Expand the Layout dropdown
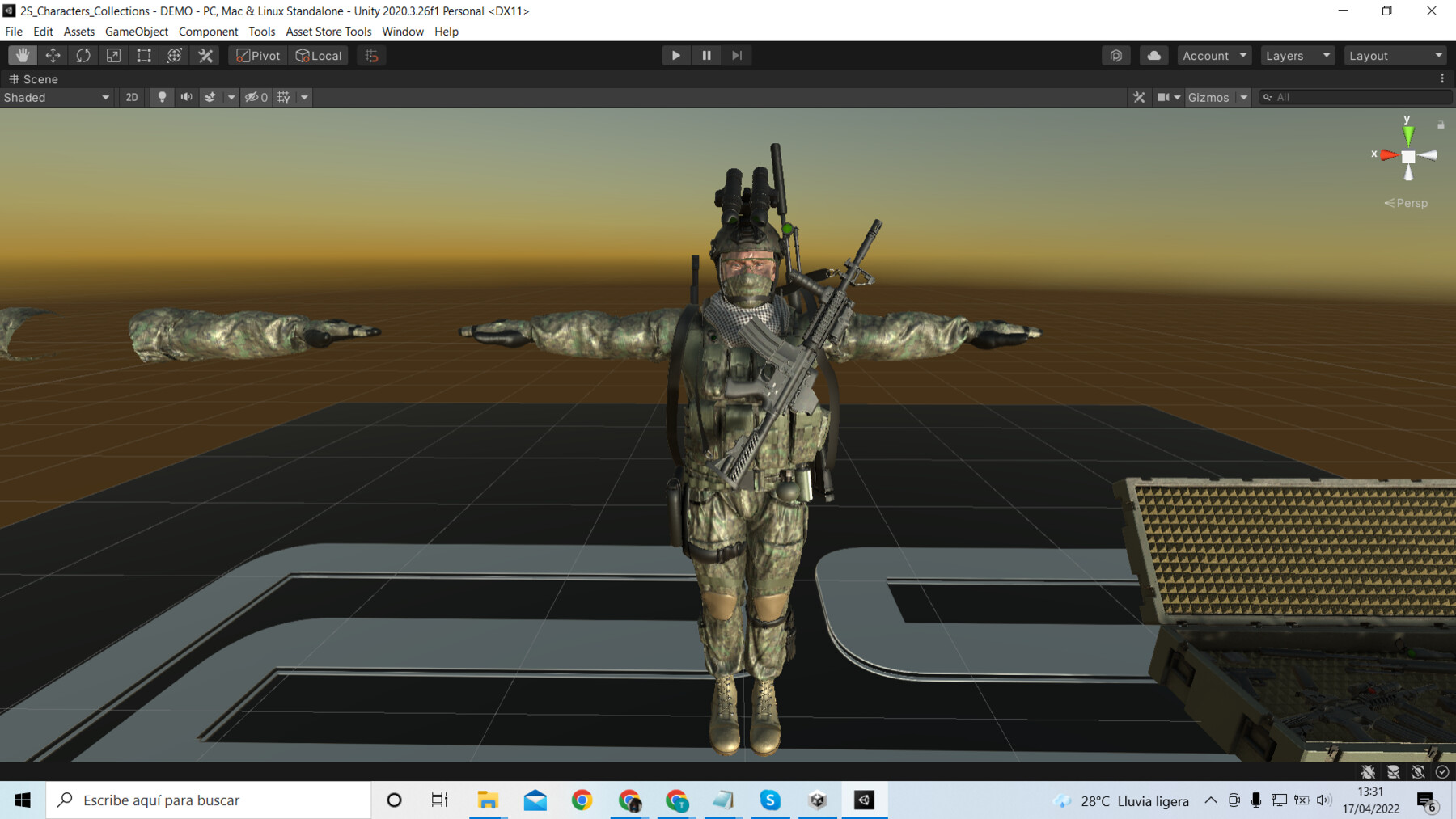The image size is (1456, 819). click(x=1395, y=55)
